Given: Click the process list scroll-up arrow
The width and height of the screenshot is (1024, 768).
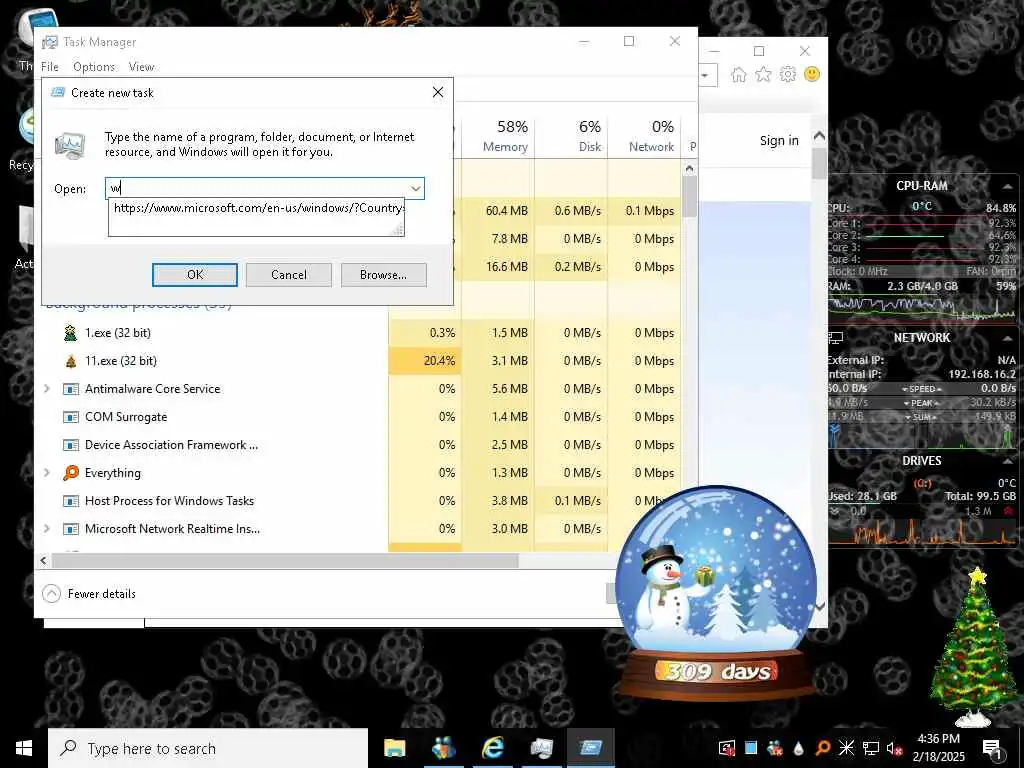Looking at the screenshot, I should 689,168.
